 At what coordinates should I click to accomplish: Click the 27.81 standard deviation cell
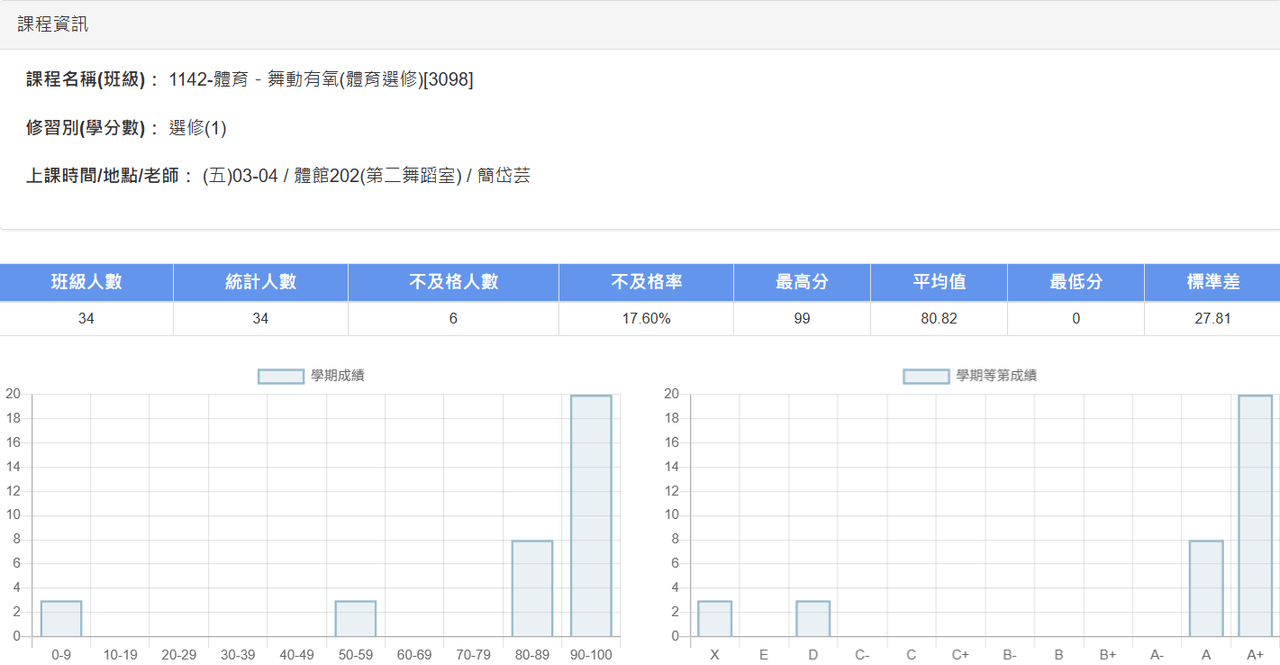(1213, 318)
